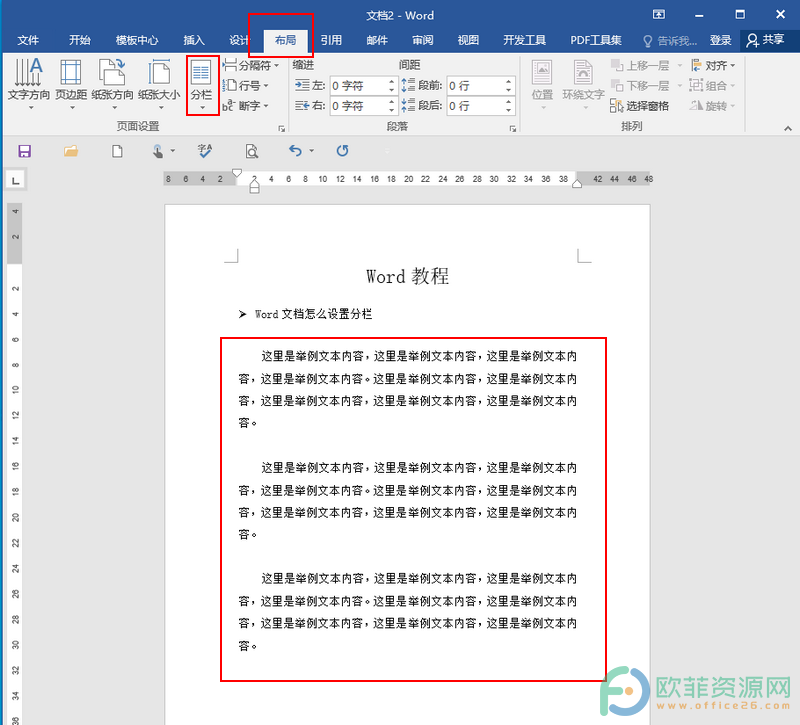Increase 段前 spacing with up stepper
This screenshot has height=725, width=800.
tap(509, 81)
